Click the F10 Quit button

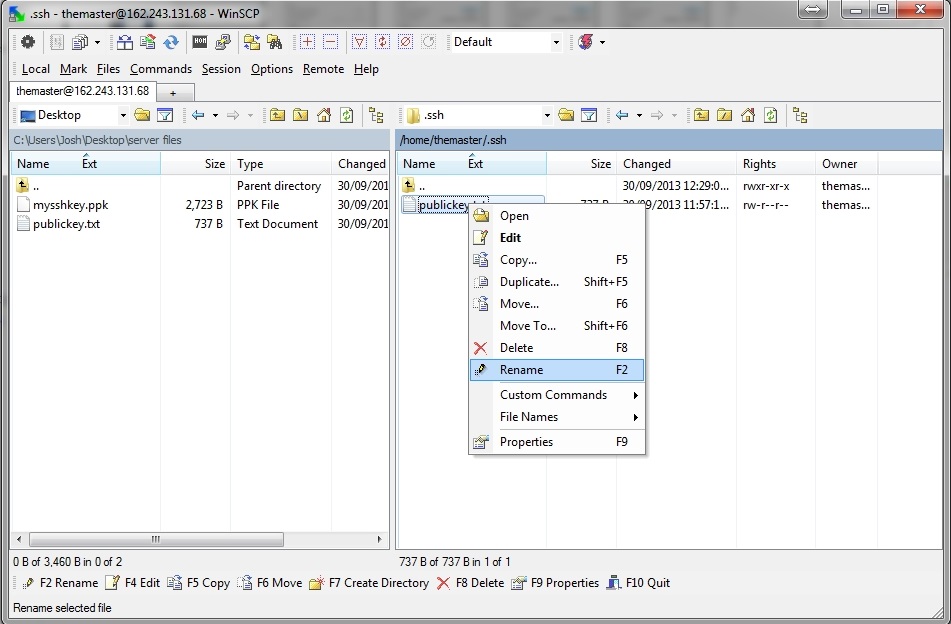(x=638, y=583)
